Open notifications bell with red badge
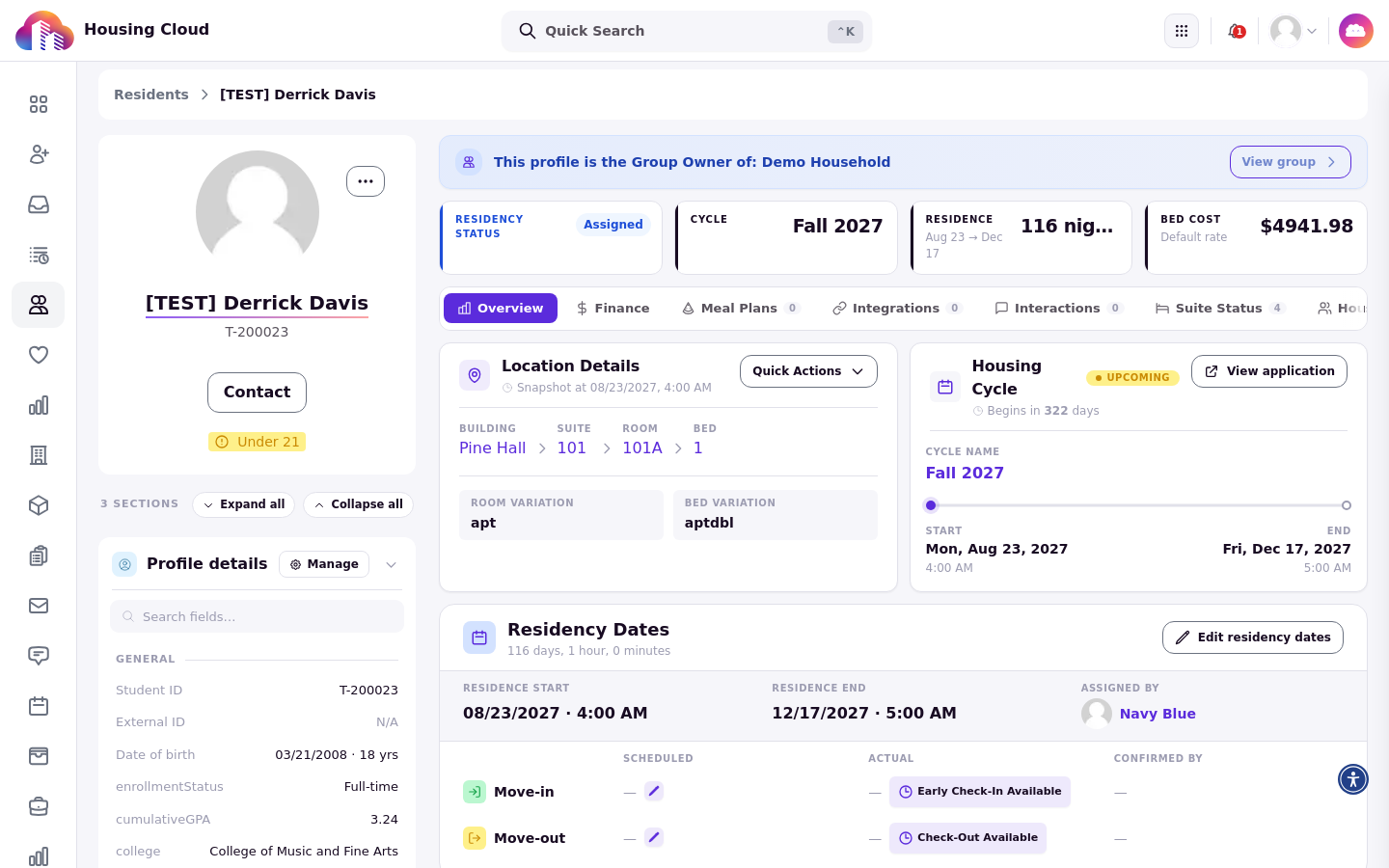Screen dimensions: 1389x868 click(x=1236, y=31)
